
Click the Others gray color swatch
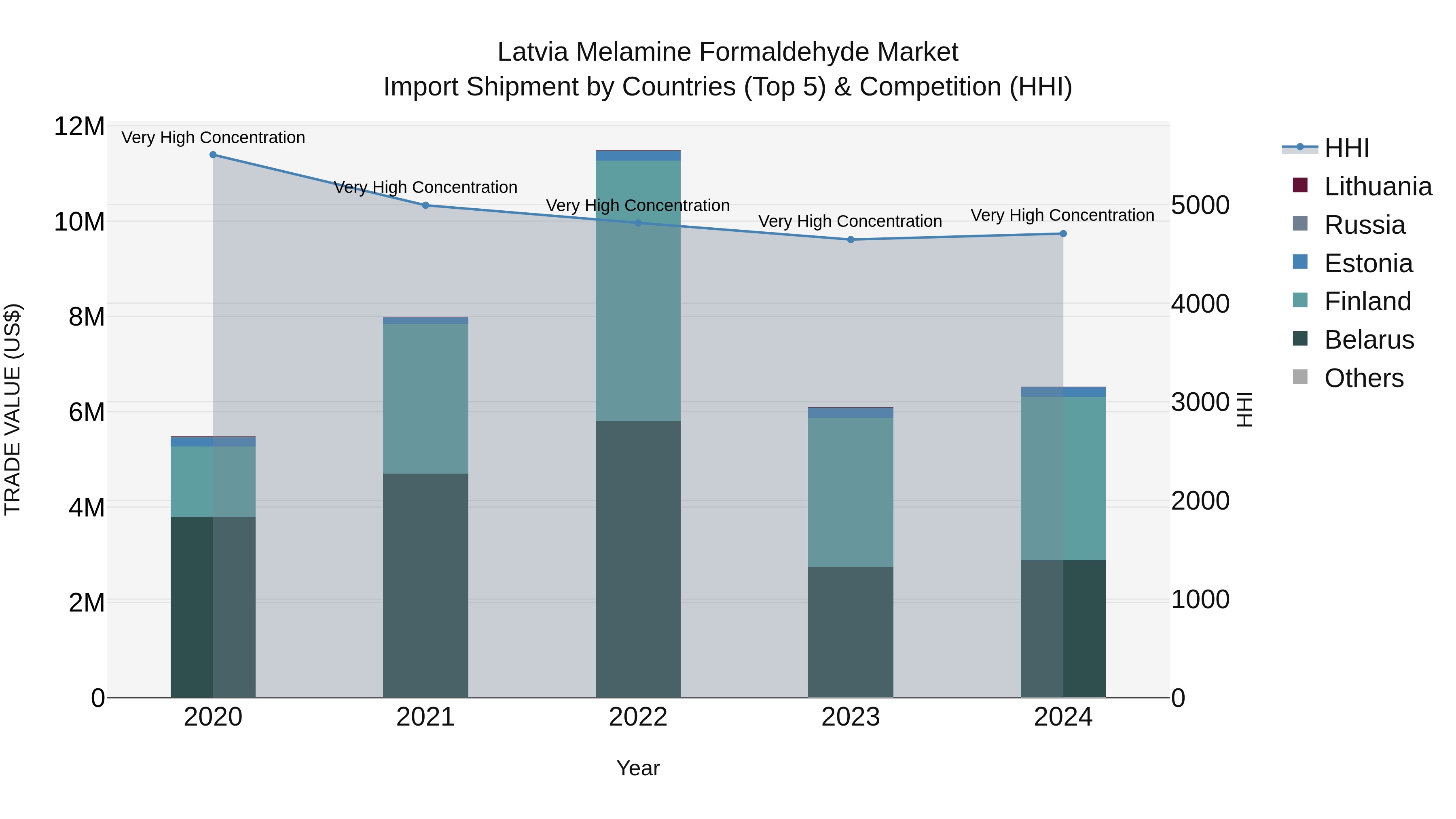pyautogui.click(x=1300, y=377)
